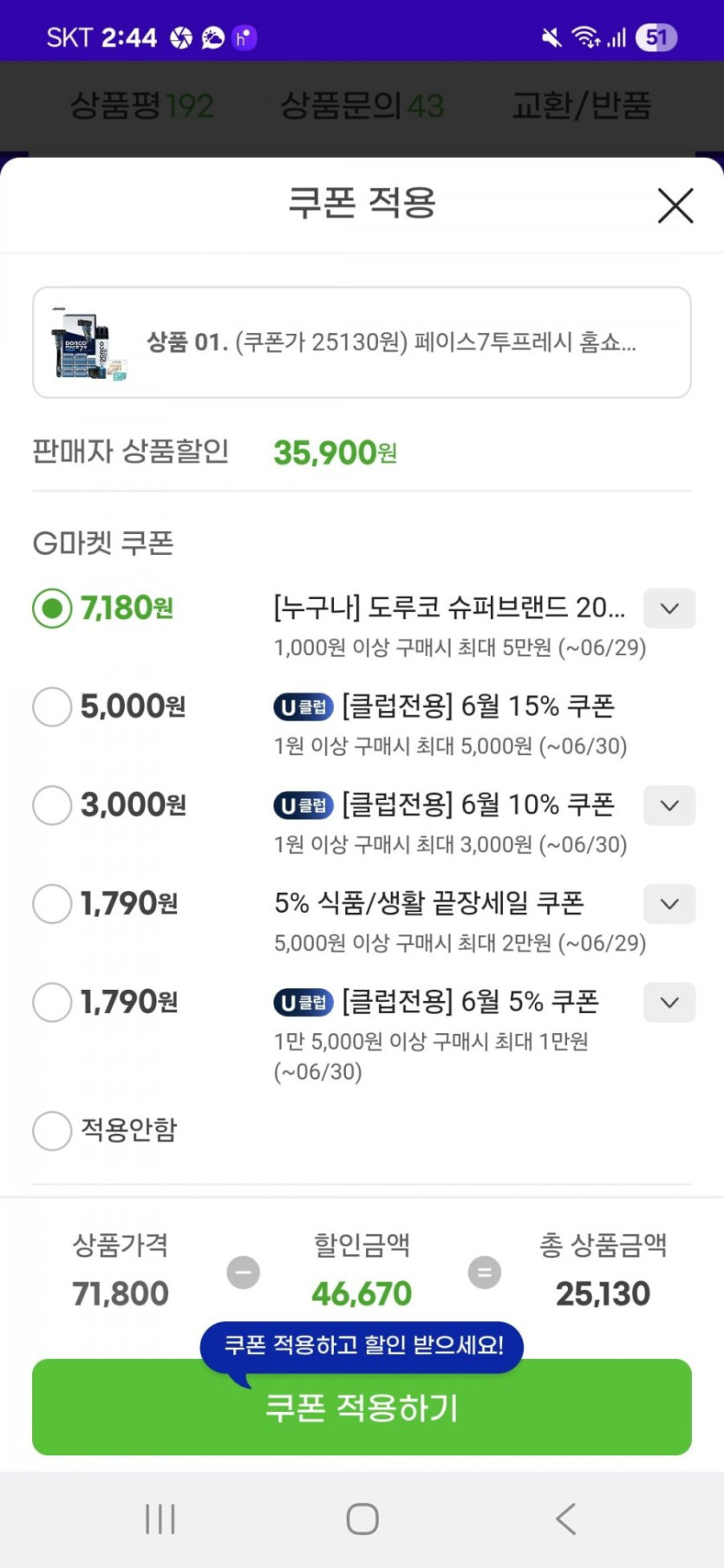Expand the 6월 10% 쿠폰 details
Viewport: 724px width, 1568px height.
click(669, 805)
